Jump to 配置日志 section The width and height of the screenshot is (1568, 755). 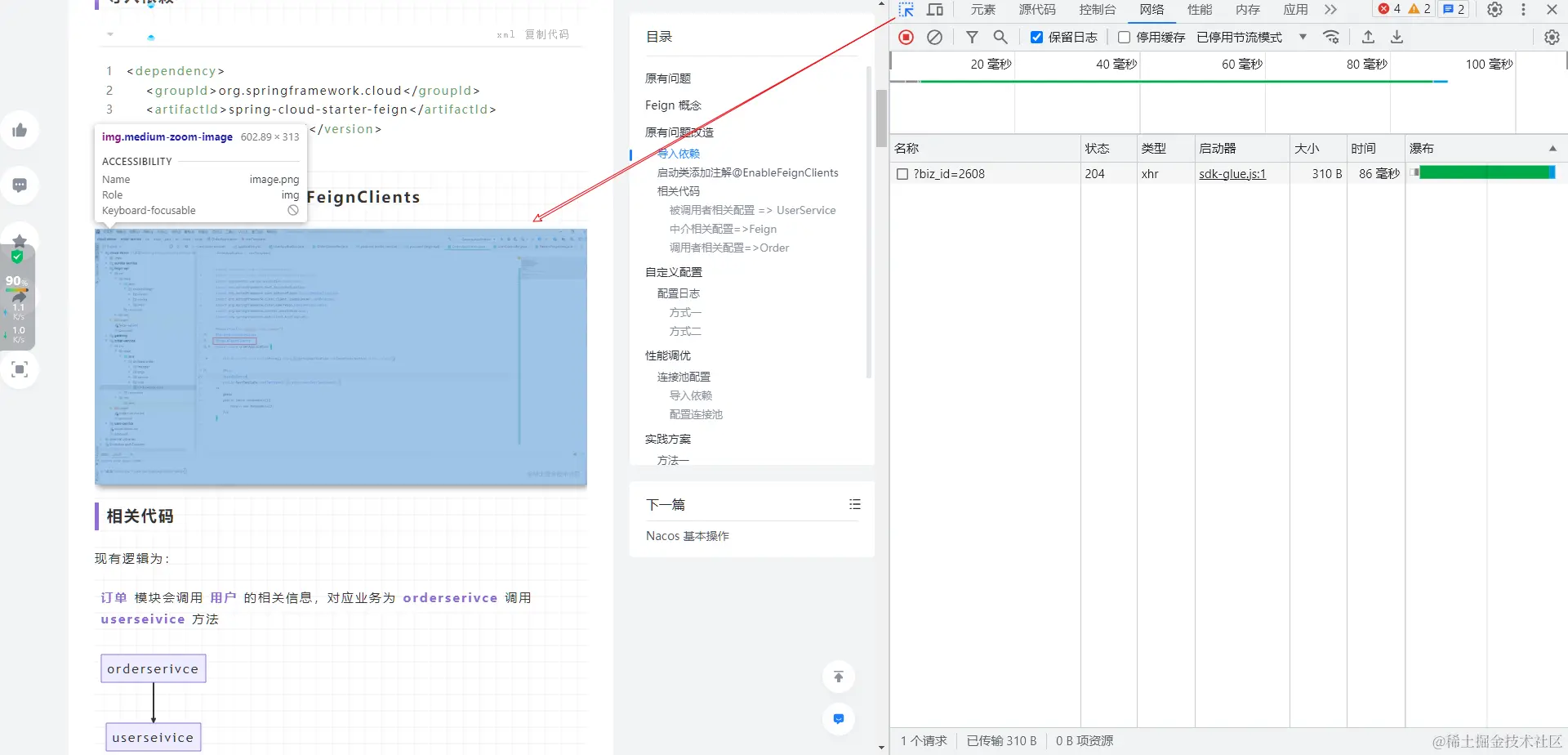pos(679,293)
